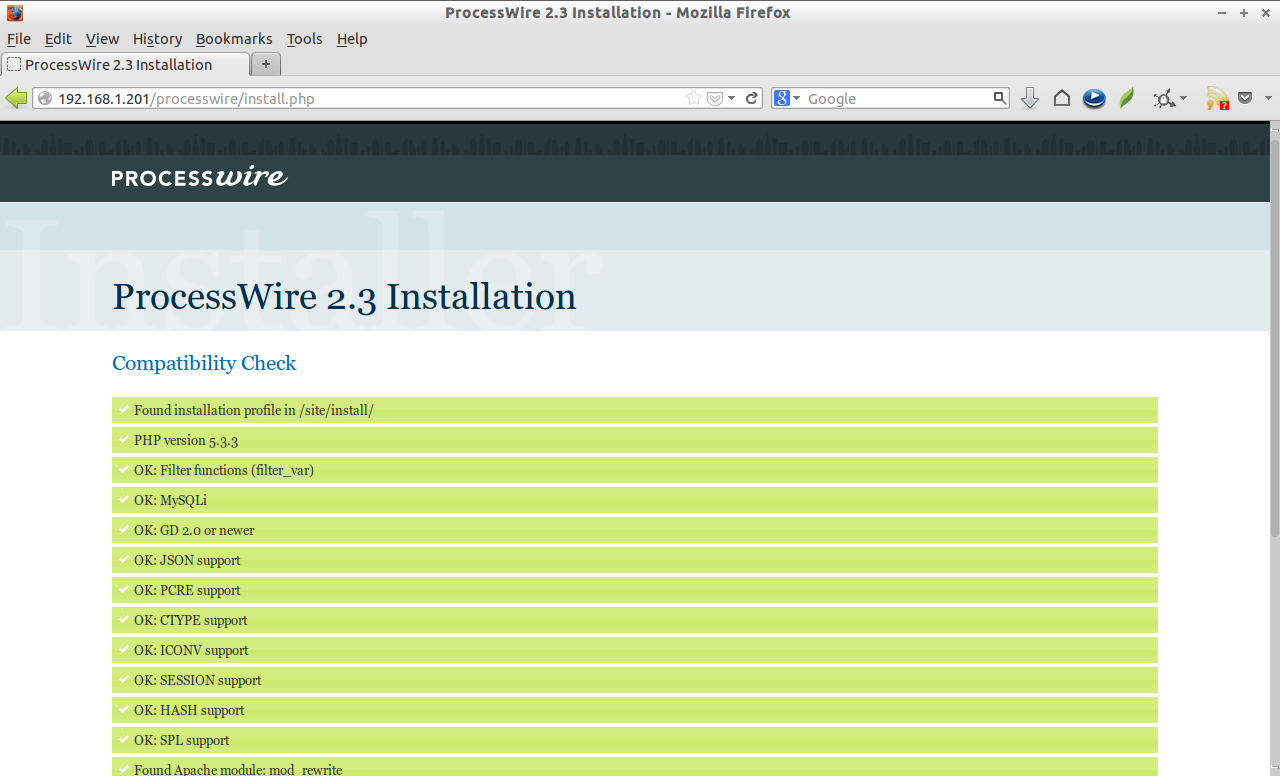Open the URL history dropdown arrow
This screenshot has height=776, width=1280.
click(731, 98)
